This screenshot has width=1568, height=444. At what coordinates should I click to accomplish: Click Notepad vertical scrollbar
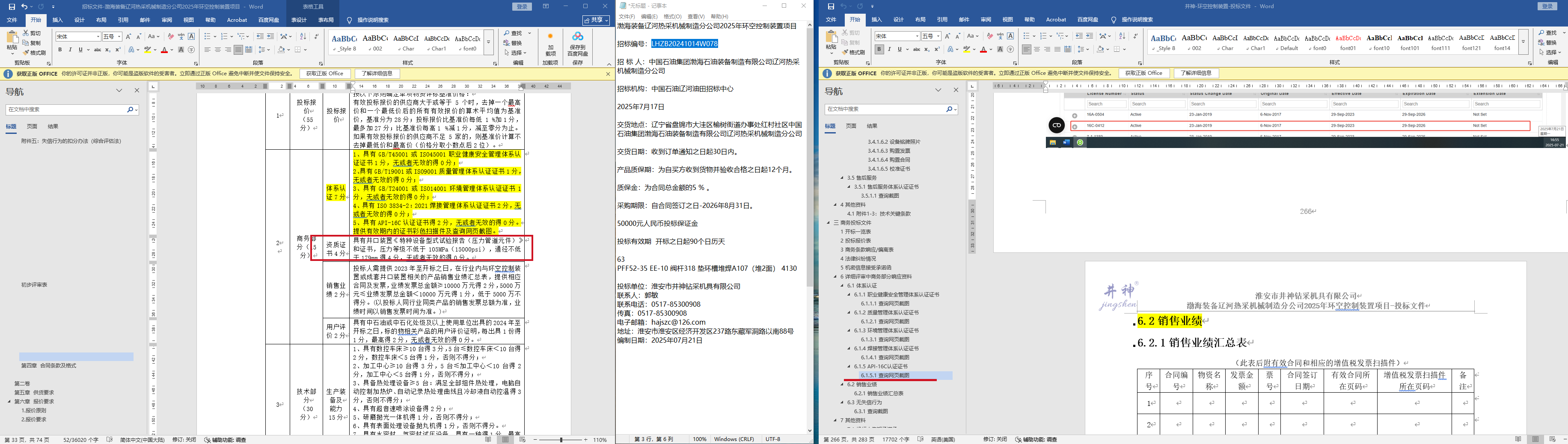[810, 228]
